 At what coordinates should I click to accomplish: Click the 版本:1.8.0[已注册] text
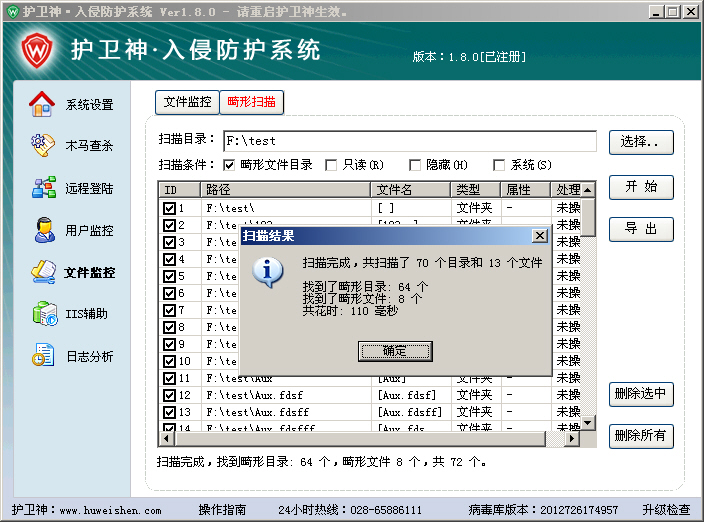469,57
